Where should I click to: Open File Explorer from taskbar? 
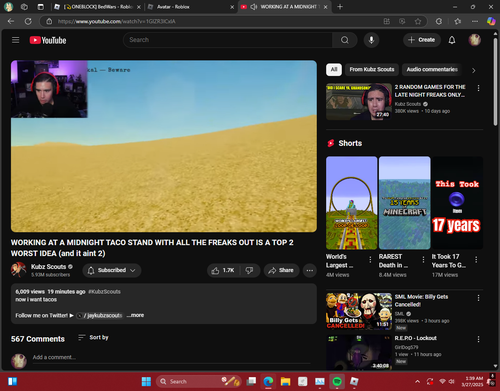[285, 381]
